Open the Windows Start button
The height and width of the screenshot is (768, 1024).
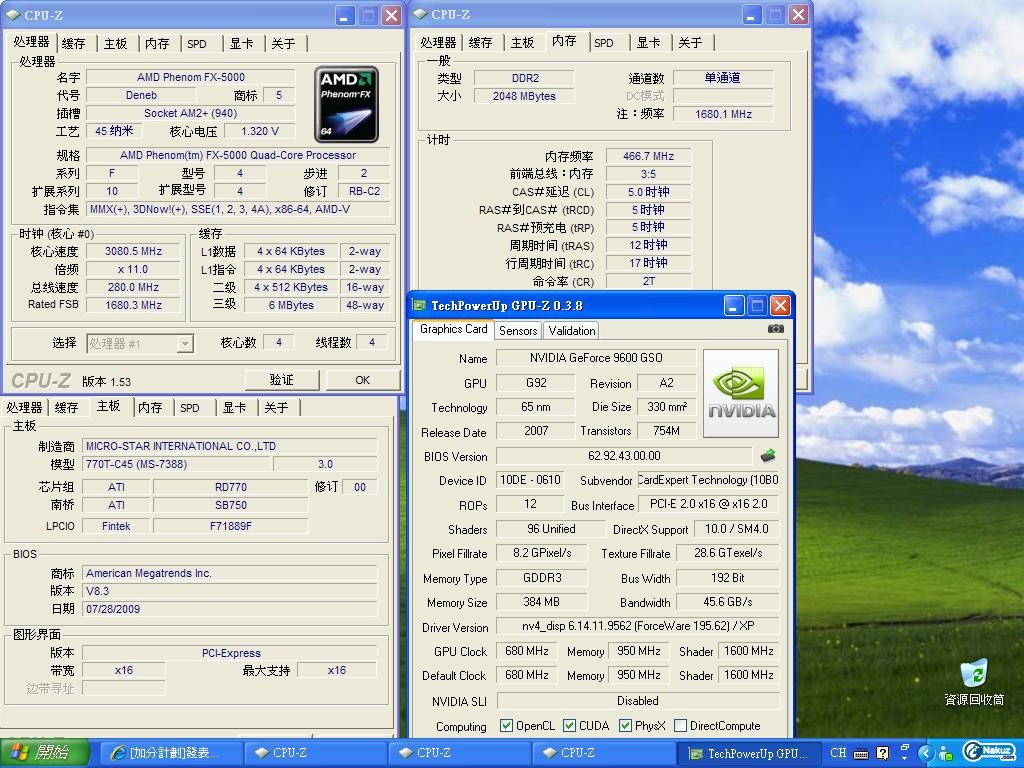[x=44, y=753]
